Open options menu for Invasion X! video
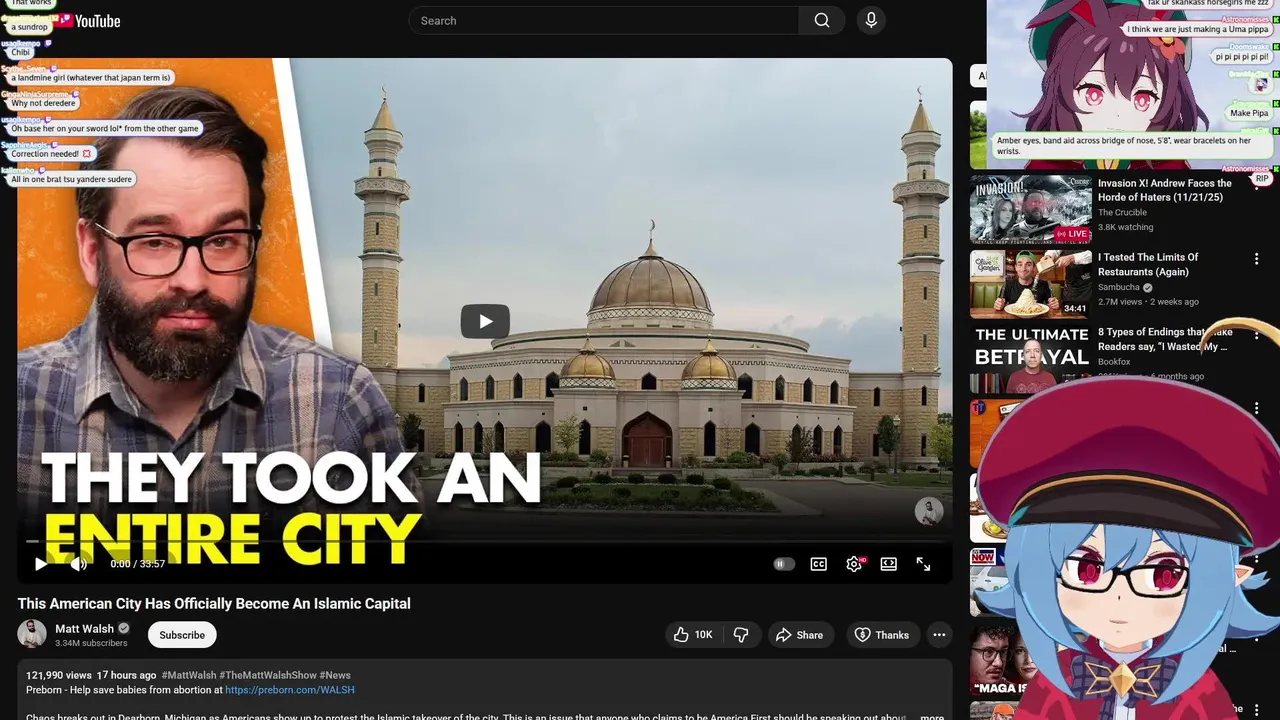Screen dimensions: 1280x720 pyautogui.click(x=1257, y=185)
